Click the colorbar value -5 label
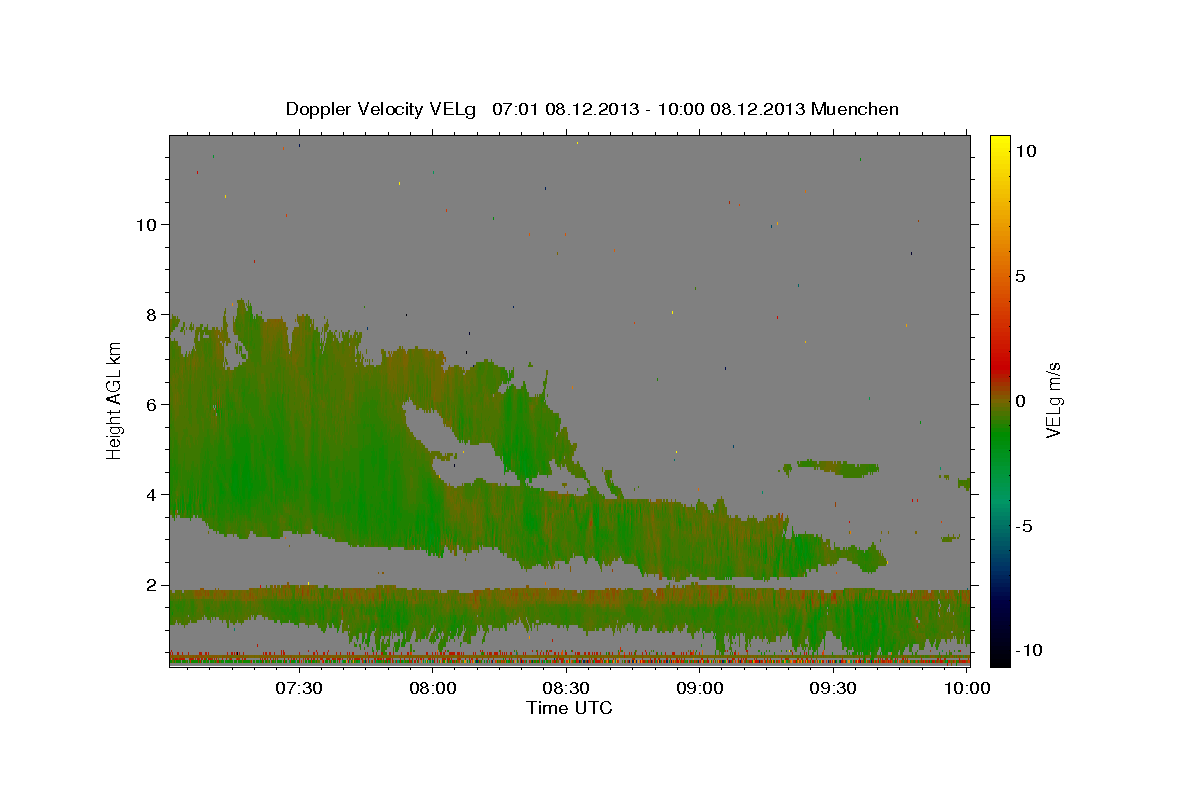Image resolution: width=1200 pixels, height=800 pixels. [x=1024, y=526]
